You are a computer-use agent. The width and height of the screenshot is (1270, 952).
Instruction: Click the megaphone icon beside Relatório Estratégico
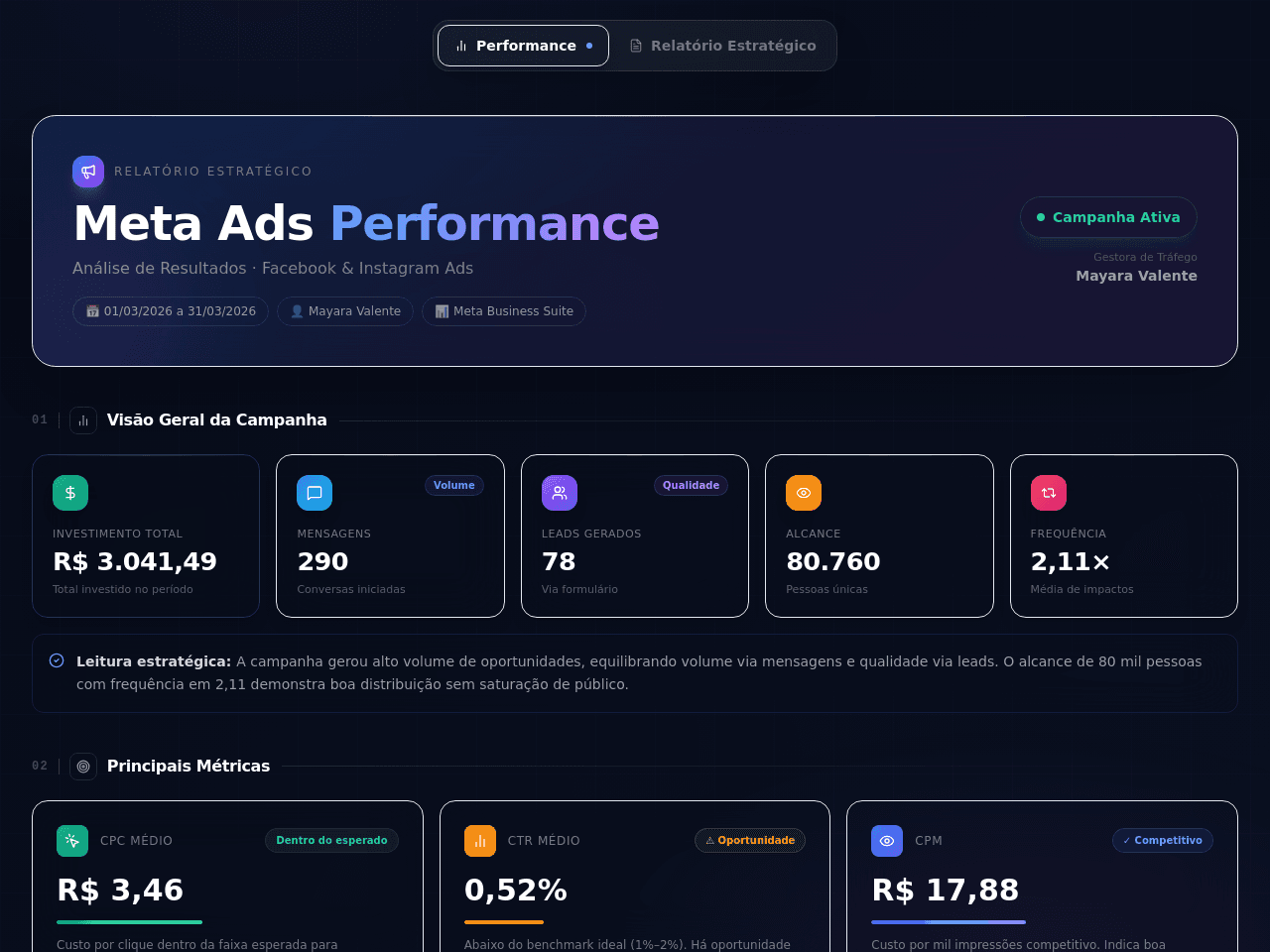point(88,172)
